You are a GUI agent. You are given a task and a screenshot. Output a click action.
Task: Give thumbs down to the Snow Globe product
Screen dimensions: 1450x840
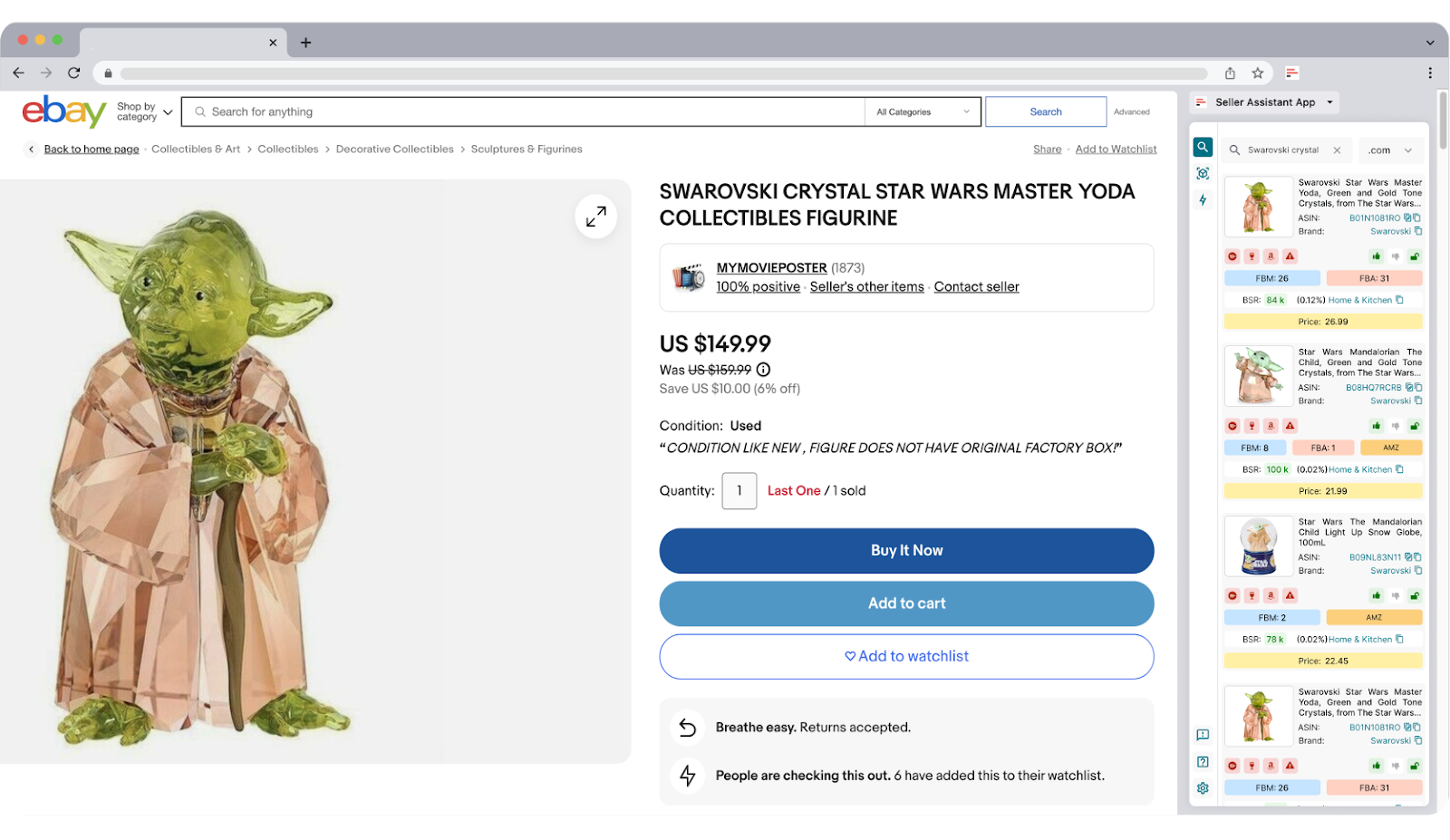pos(1394,595)
